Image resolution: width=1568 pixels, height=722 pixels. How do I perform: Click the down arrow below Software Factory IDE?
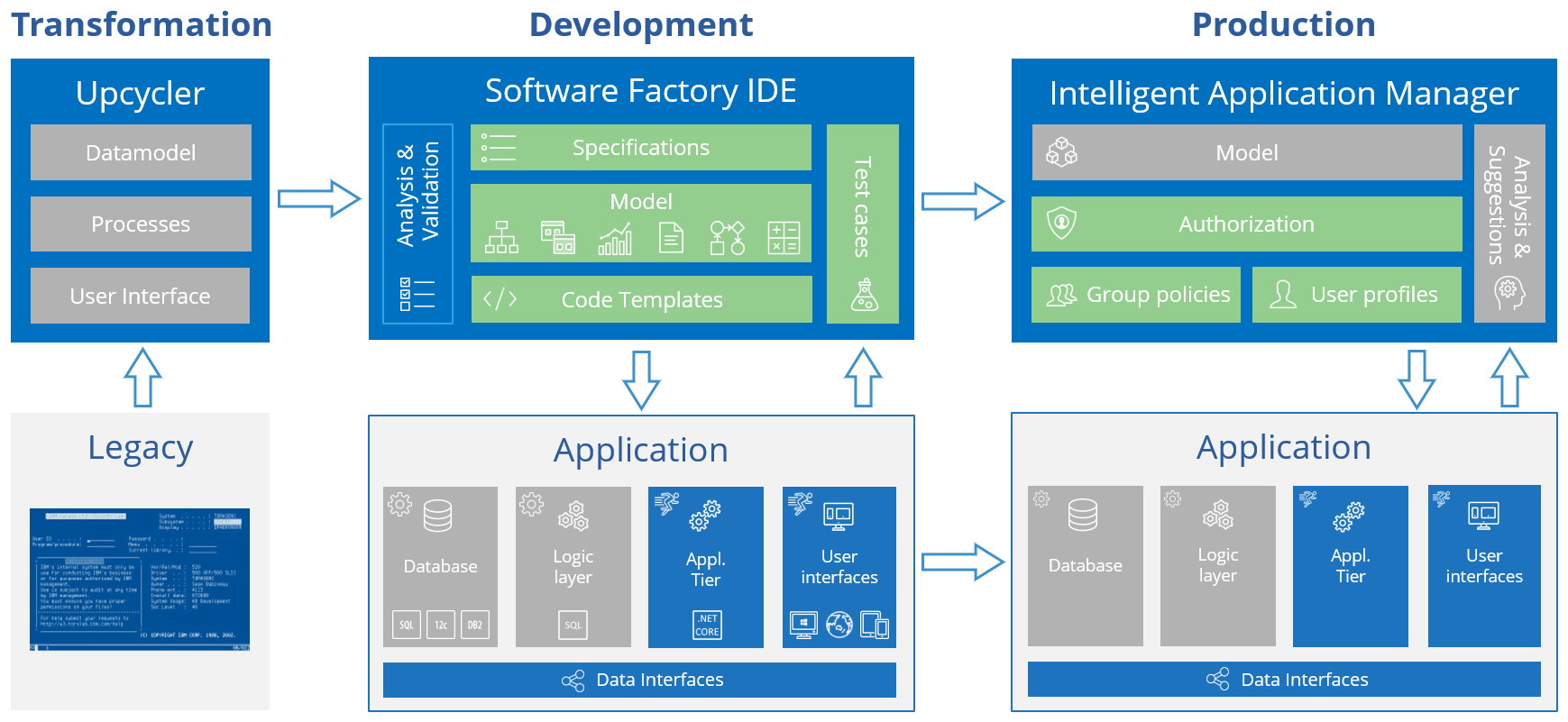pos(641,379)
